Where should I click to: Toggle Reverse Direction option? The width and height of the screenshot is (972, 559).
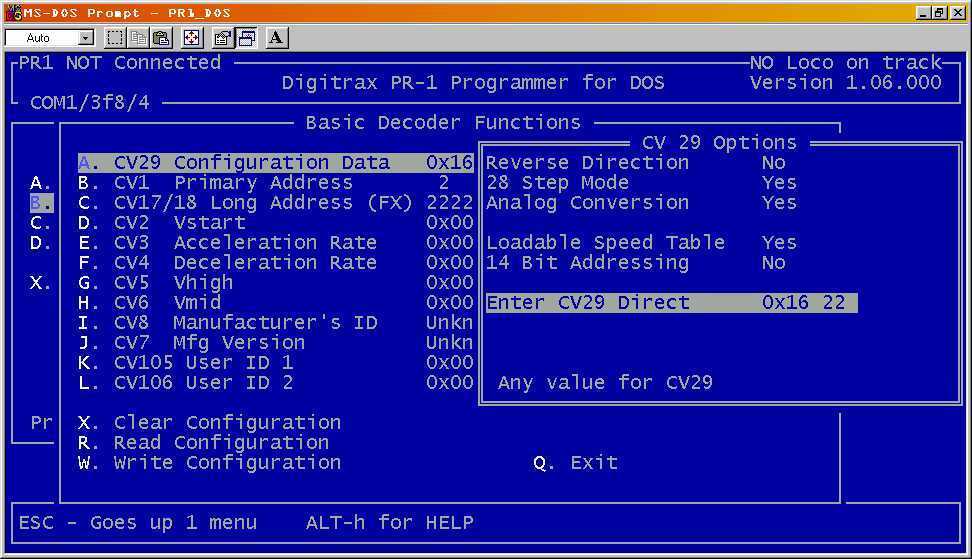coord(640,163)
